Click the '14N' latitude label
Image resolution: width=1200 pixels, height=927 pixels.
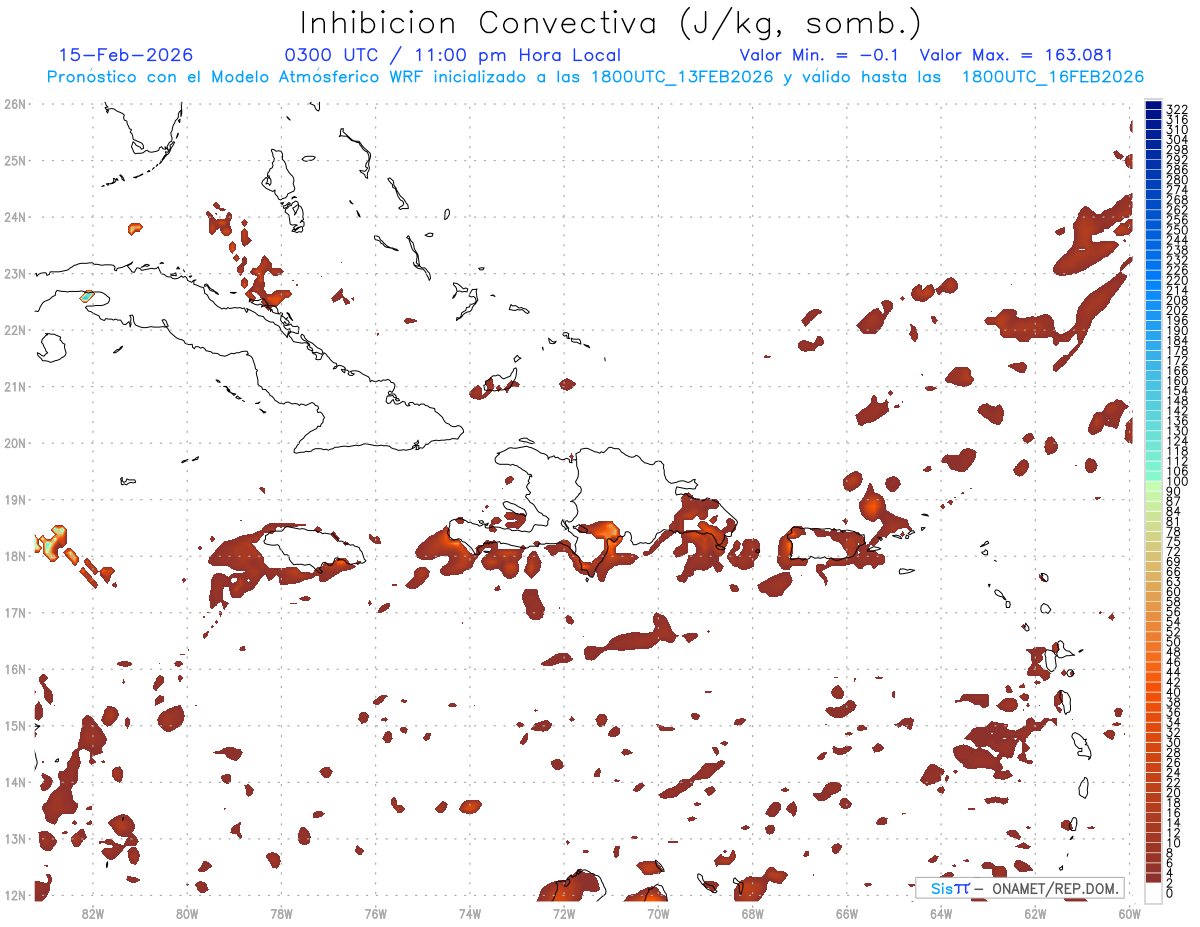pyautogui.click(x=14, y=782)
